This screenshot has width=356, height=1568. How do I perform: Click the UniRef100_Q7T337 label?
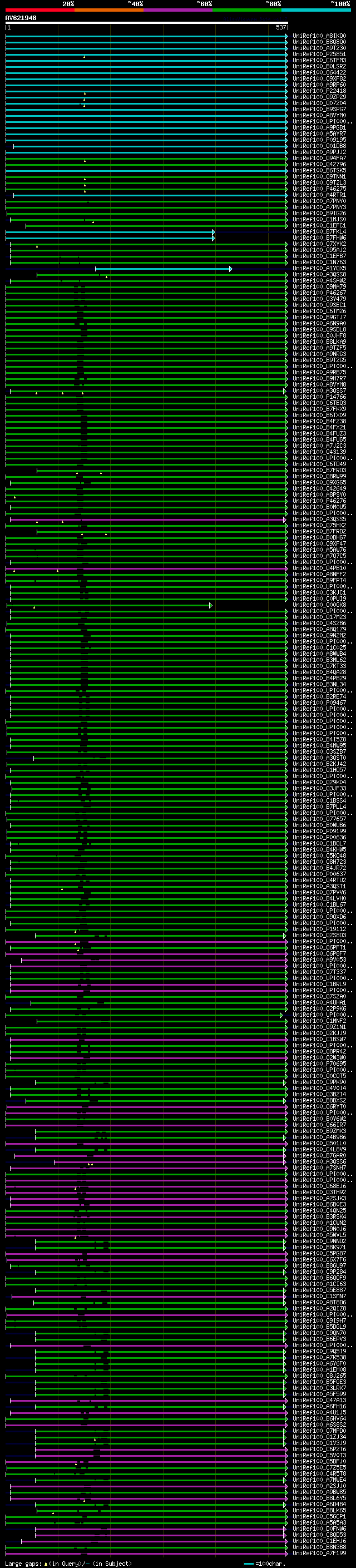pos(319,972)
